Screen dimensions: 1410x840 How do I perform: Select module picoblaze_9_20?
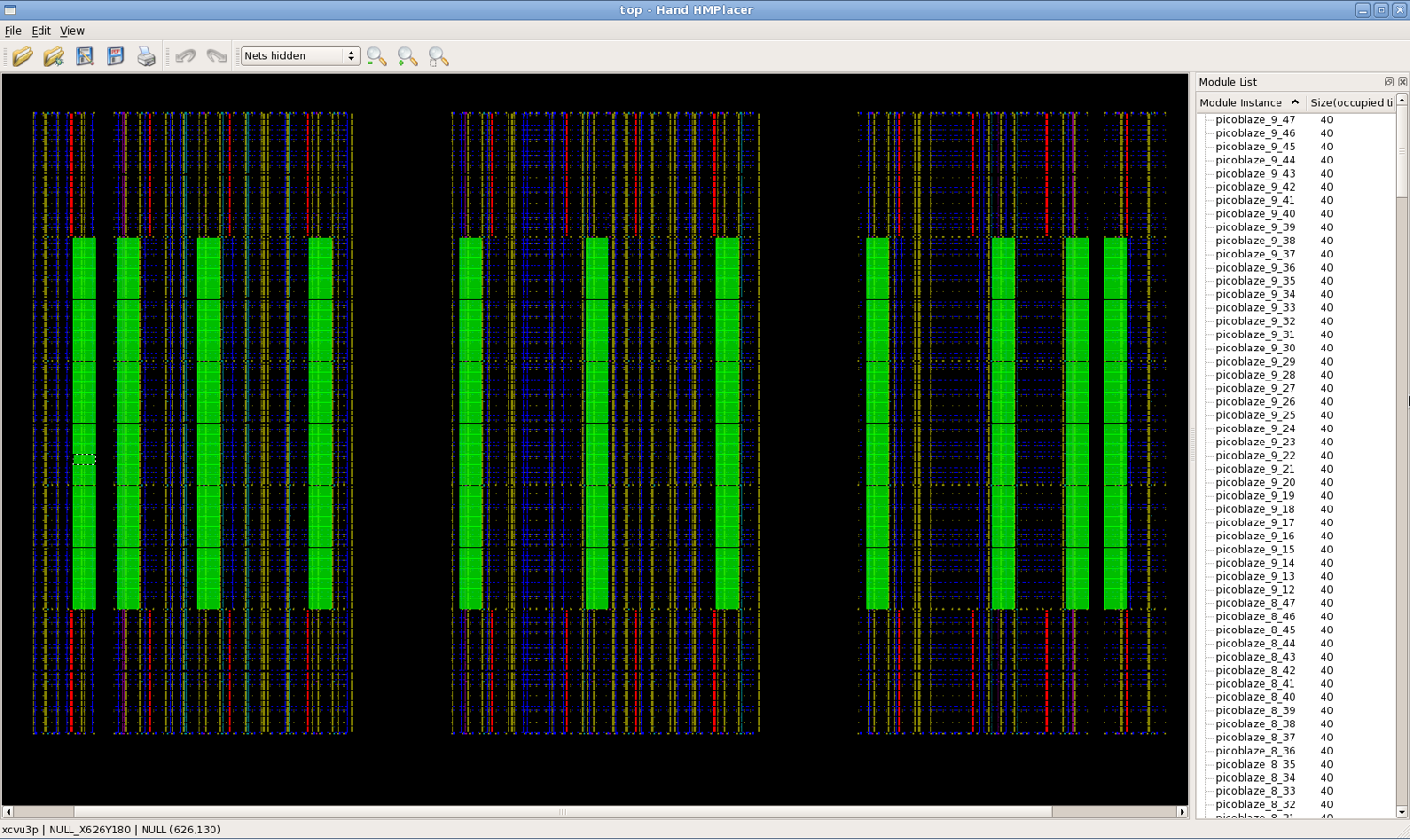1255,482
